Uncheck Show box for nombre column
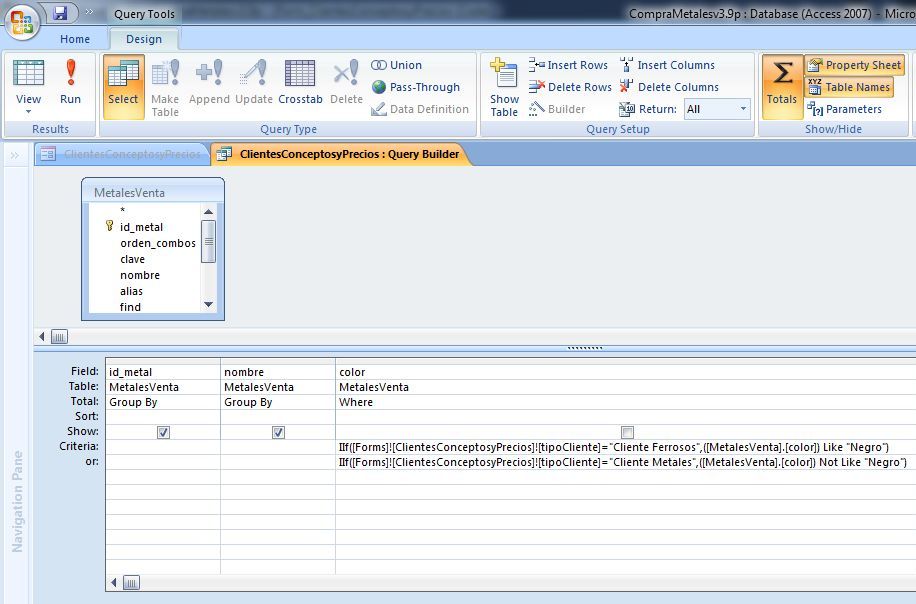This screenshot has width=916, height=604. (x=278, y=432)
